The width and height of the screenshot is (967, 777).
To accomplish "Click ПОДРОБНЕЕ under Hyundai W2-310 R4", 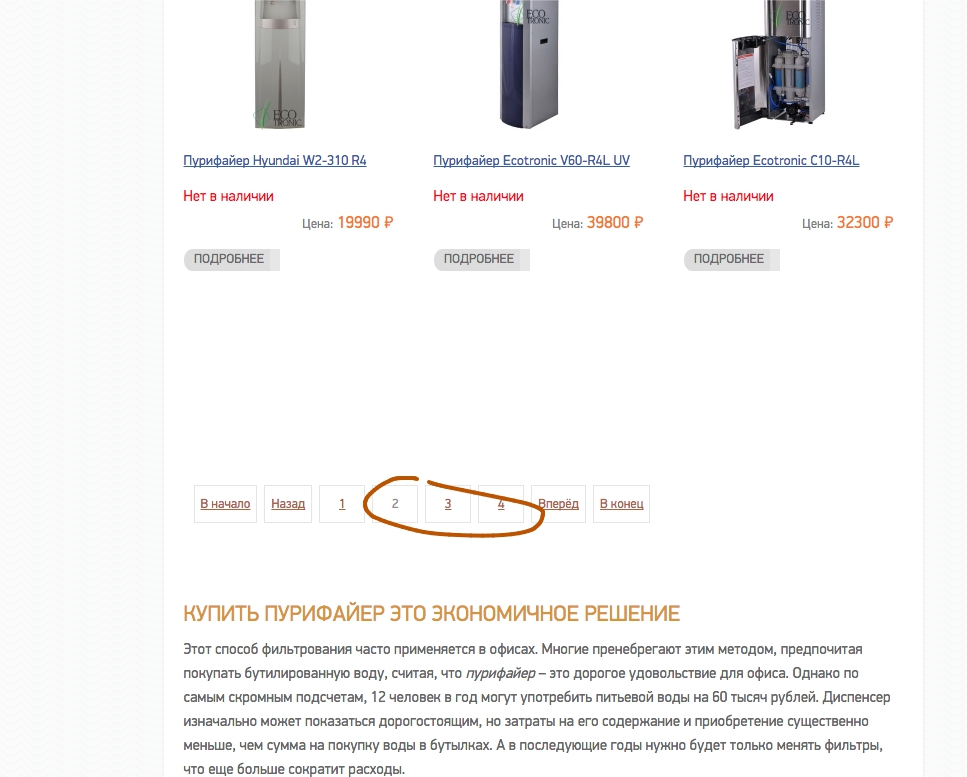I will 231,259.
